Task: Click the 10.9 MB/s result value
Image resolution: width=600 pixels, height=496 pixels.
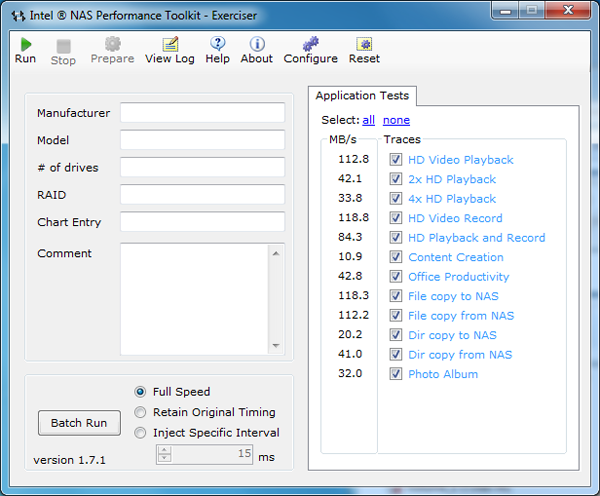Action: pyautogui.click(x=350, y=256)
